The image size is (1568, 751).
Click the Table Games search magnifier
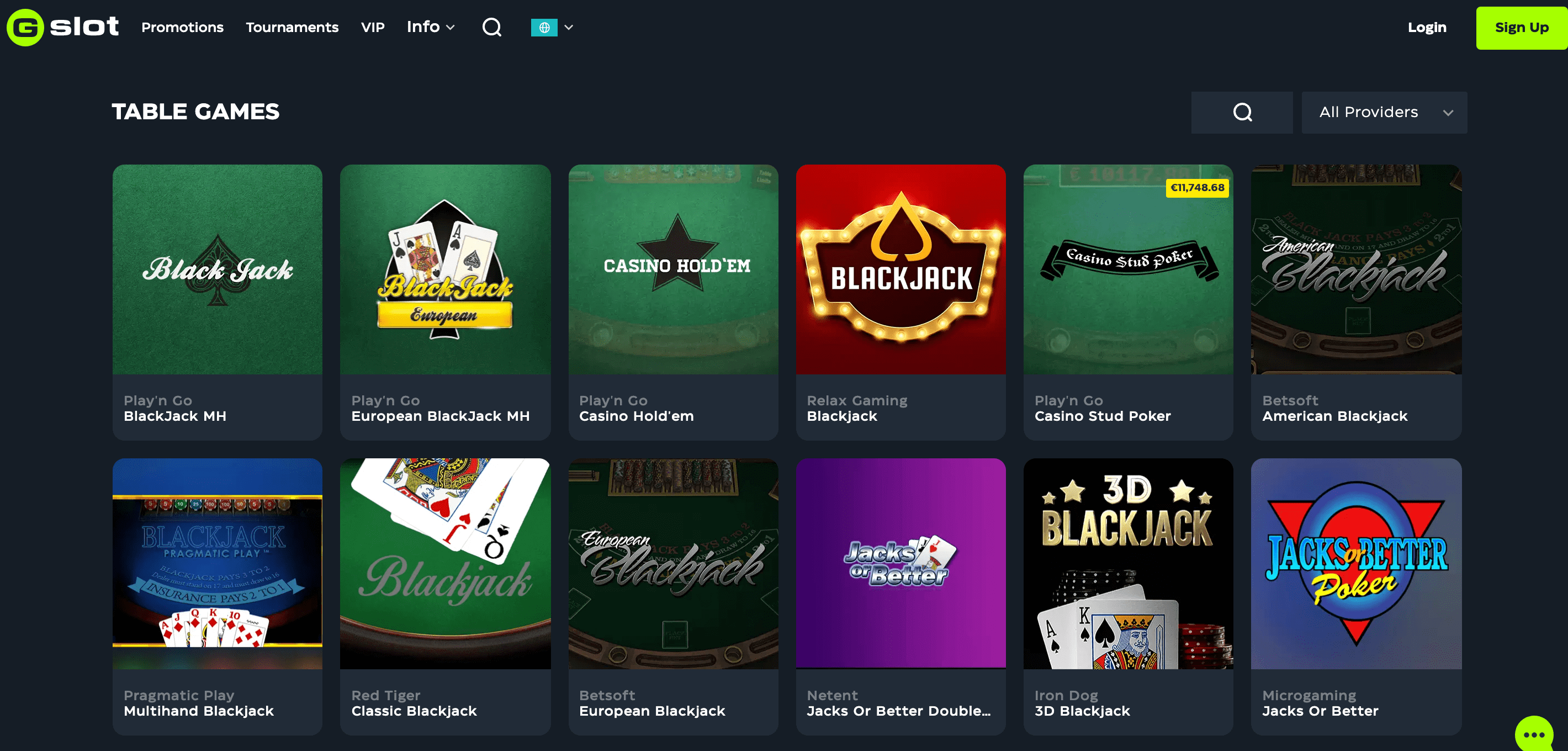1242,113
